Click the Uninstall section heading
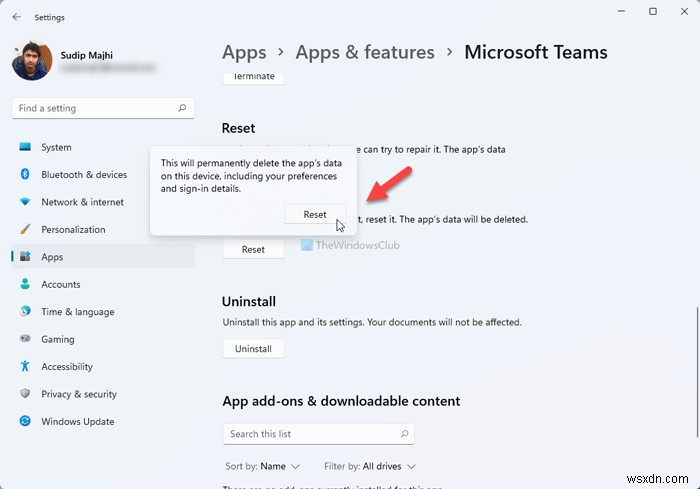The image size is (700, 489). [249, 301]
